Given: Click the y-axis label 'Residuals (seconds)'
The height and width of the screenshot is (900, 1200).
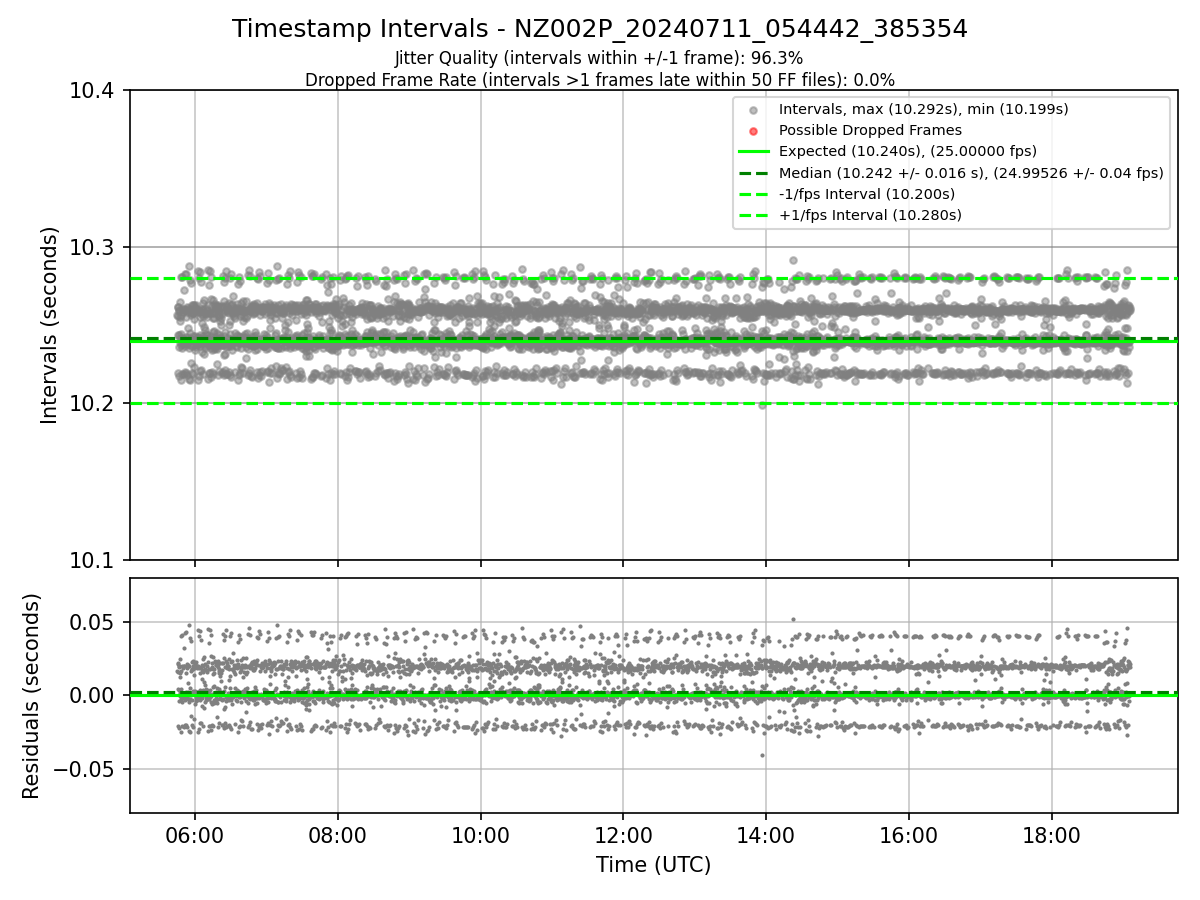Looking at the screenshot, I should pos(31,696).
